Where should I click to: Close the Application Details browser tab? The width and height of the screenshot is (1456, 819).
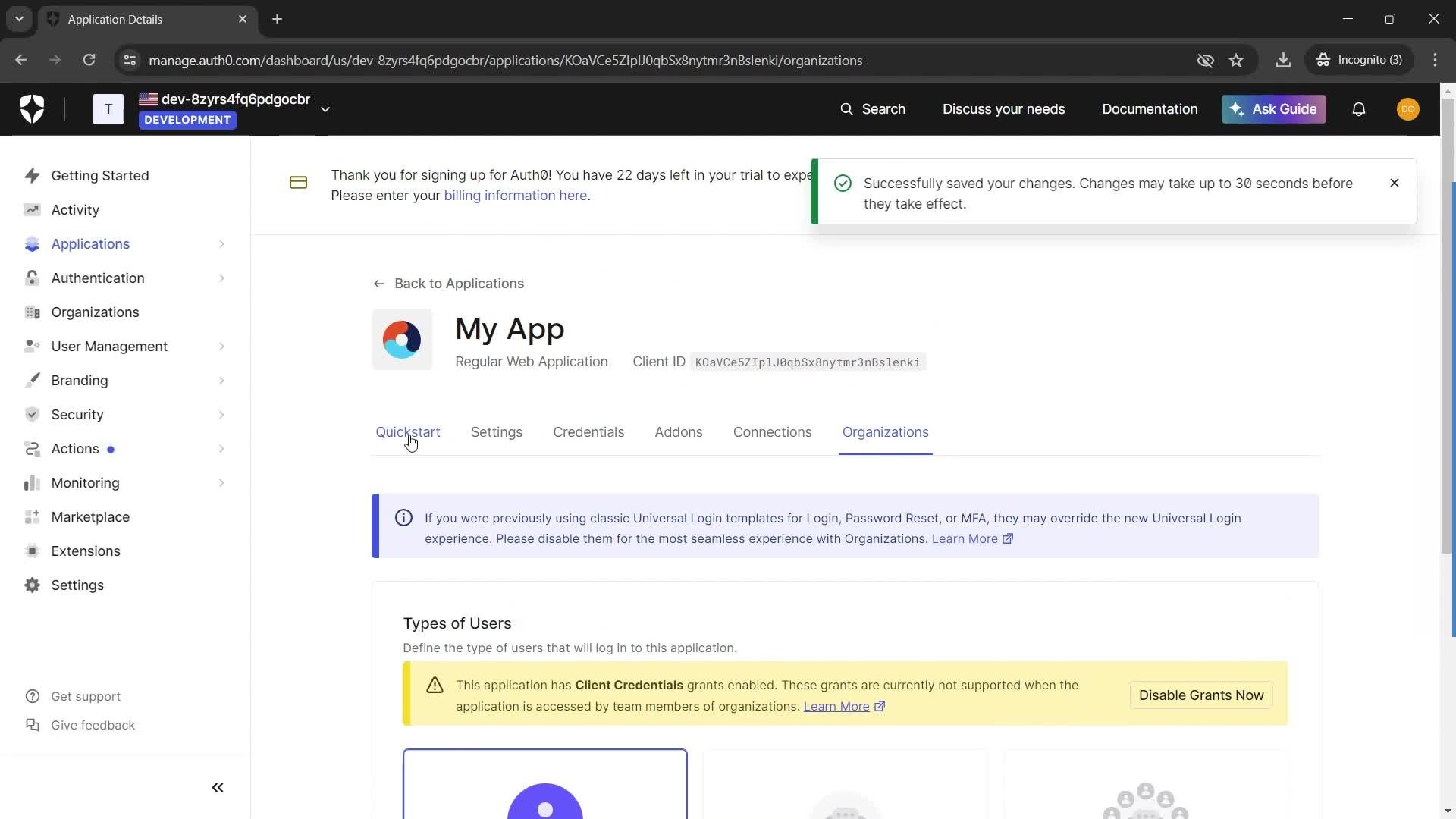243,19
